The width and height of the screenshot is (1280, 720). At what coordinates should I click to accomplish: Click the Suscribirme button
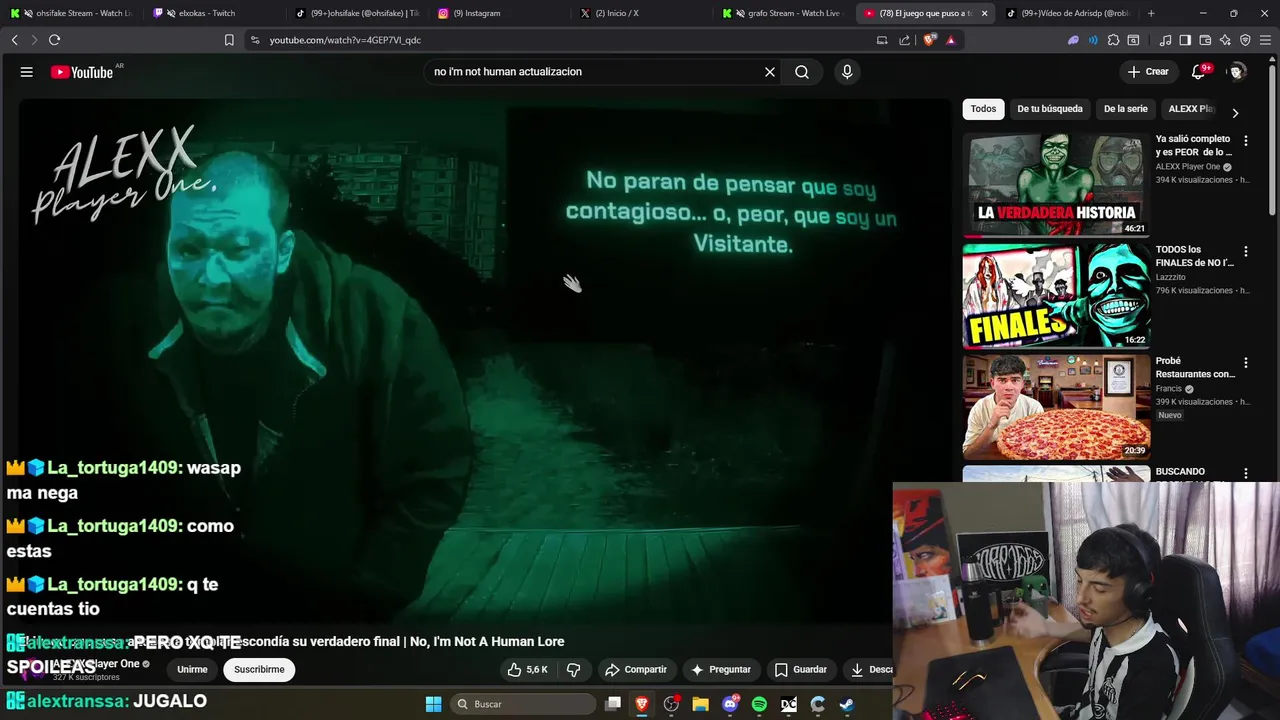(259, 670)
